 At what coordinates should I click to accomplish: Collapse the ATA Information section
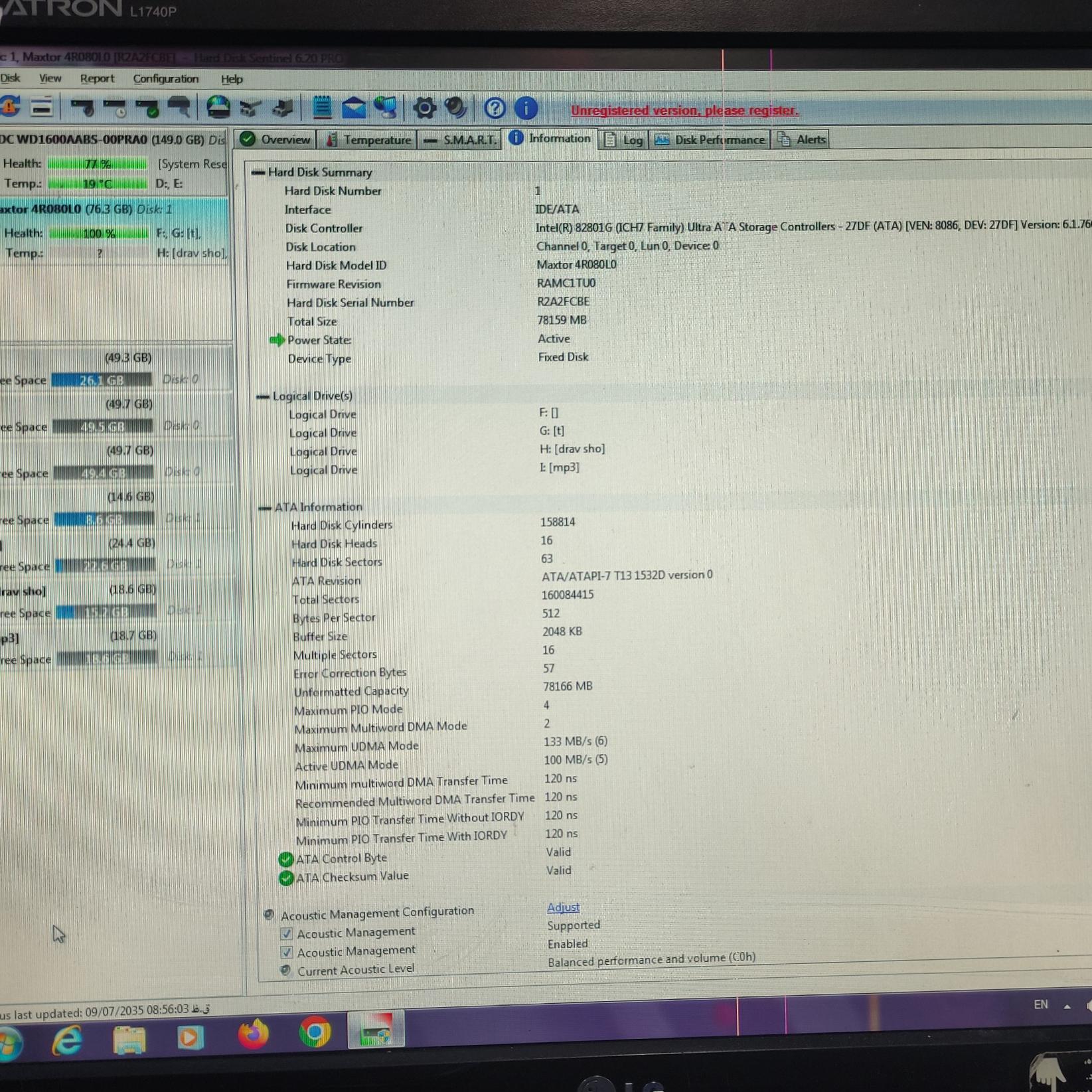click(265, 508)
